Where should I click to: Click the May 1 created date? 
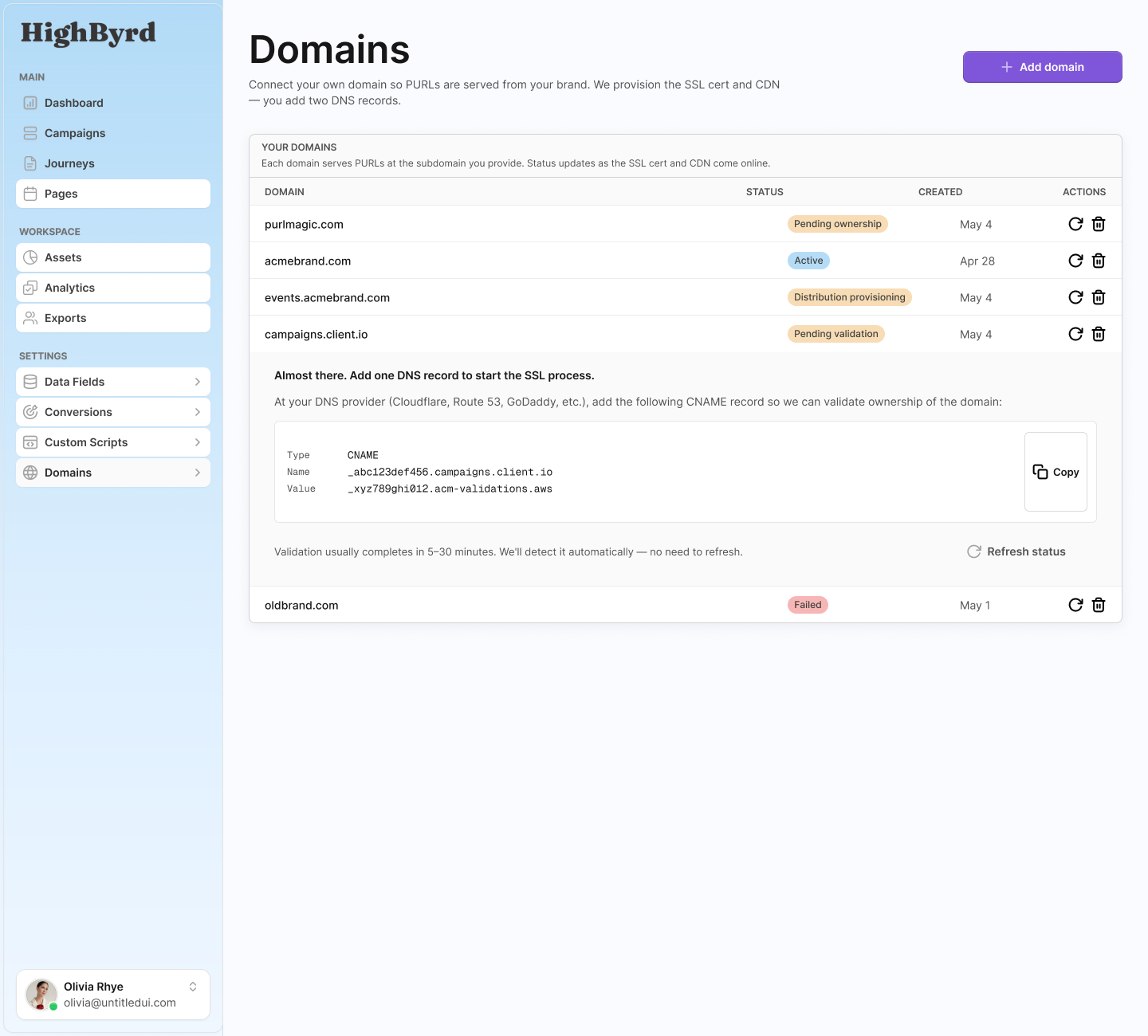pyautogui.click(x=975, y=606)
